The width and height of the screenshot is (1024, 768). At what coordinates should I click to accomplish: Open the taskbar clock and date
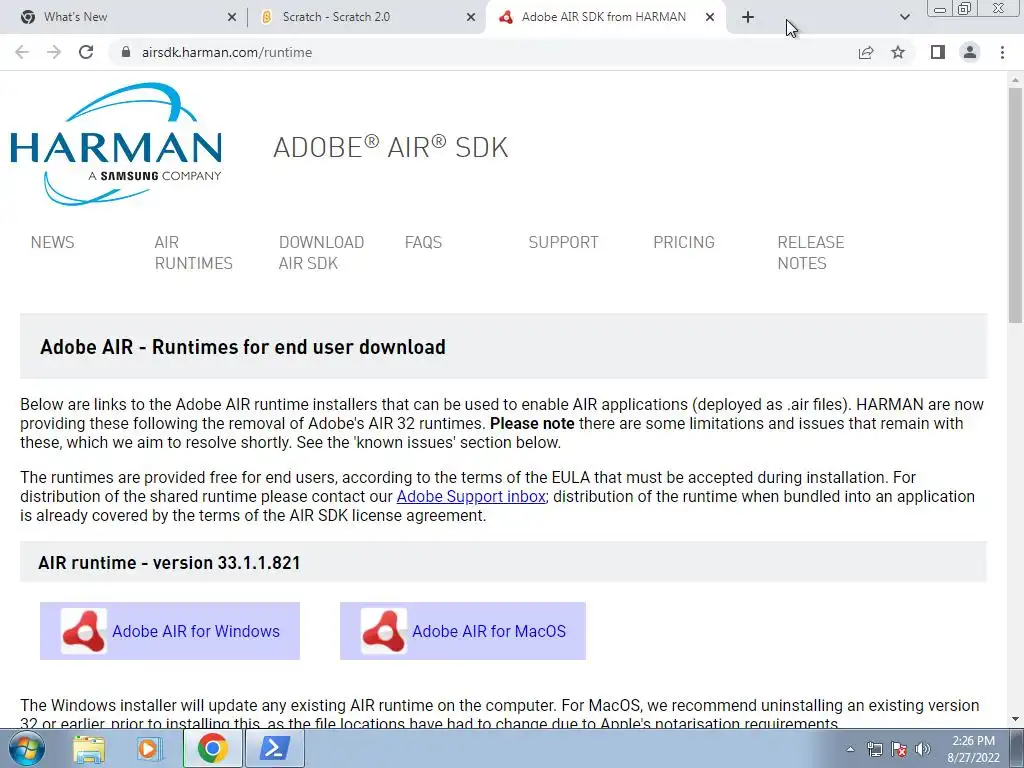point(973,749)
